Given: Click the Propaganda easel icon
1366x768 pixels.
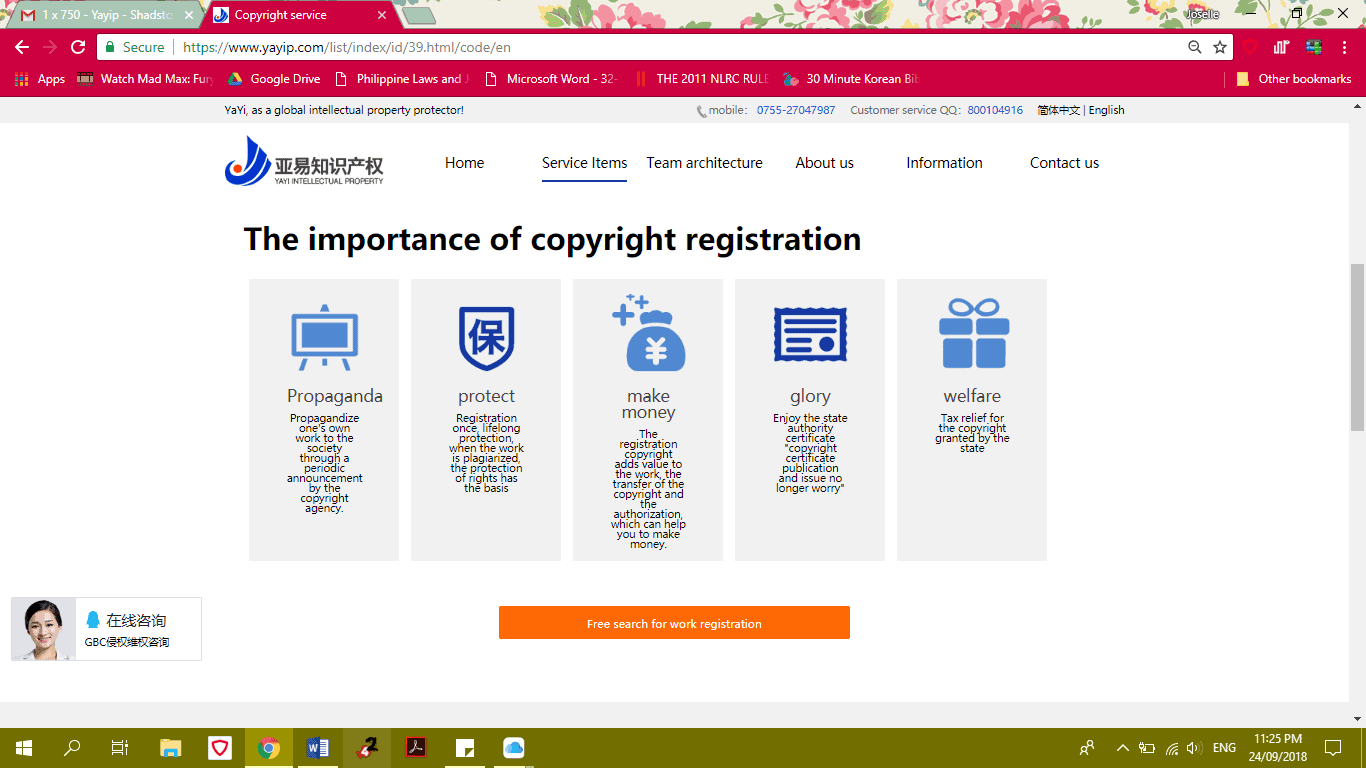Looking at the screenshot, I should coord(324,337).
